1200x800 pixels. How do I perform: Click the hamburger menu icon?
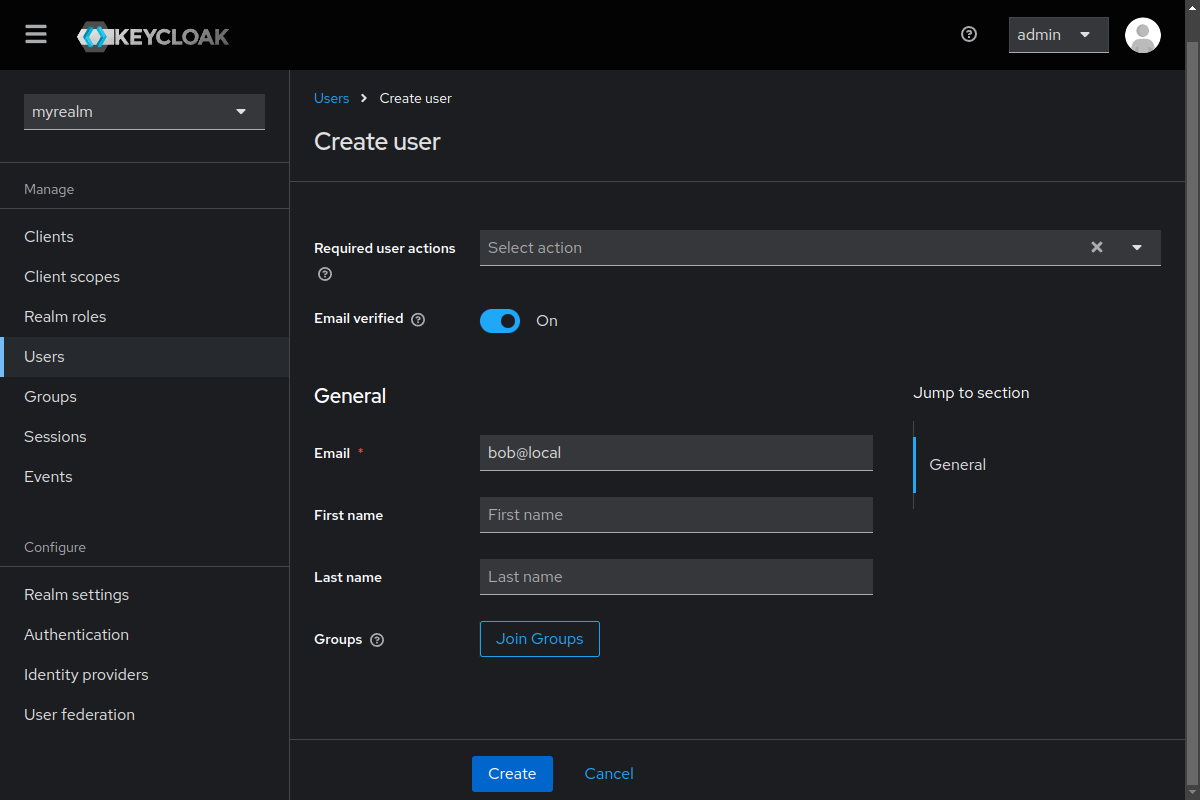[36, 35]
